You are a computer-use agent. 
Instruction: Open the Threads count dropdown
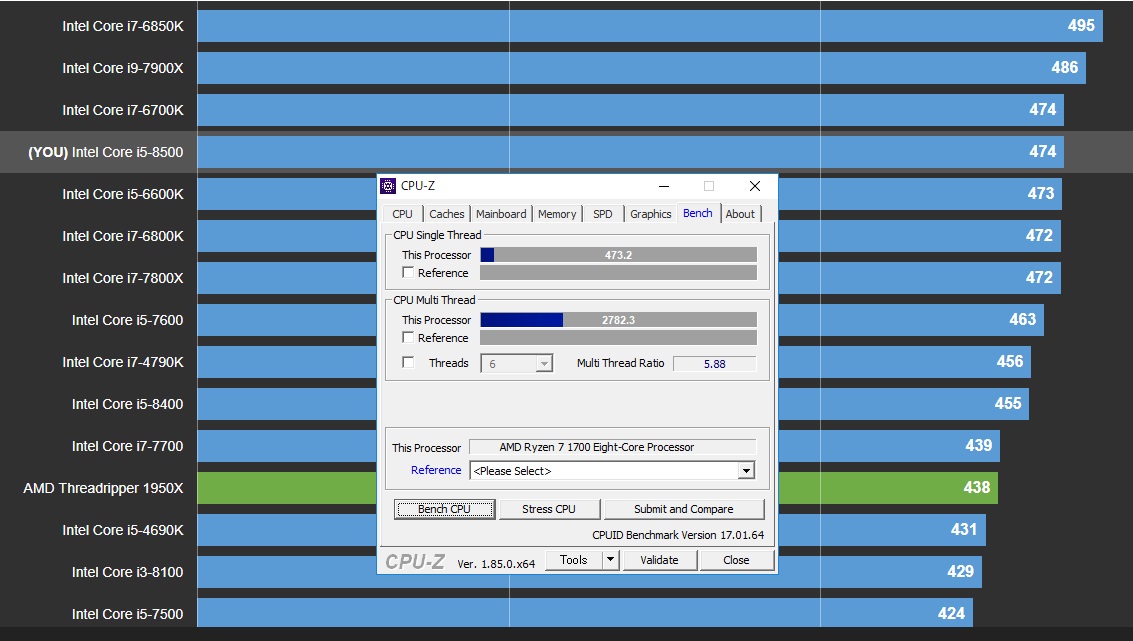click(543, 364)
